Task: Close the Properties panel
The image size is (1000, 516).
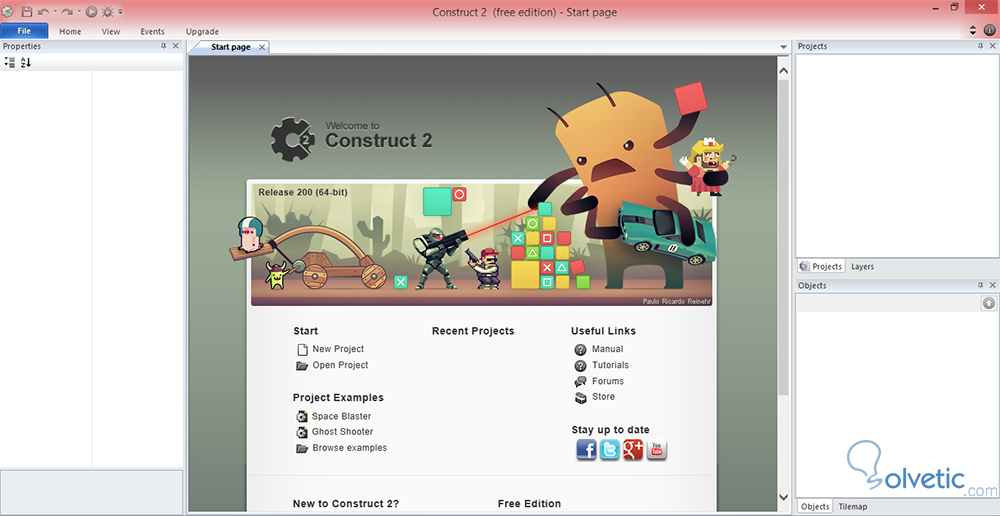Action: point(175,46)
